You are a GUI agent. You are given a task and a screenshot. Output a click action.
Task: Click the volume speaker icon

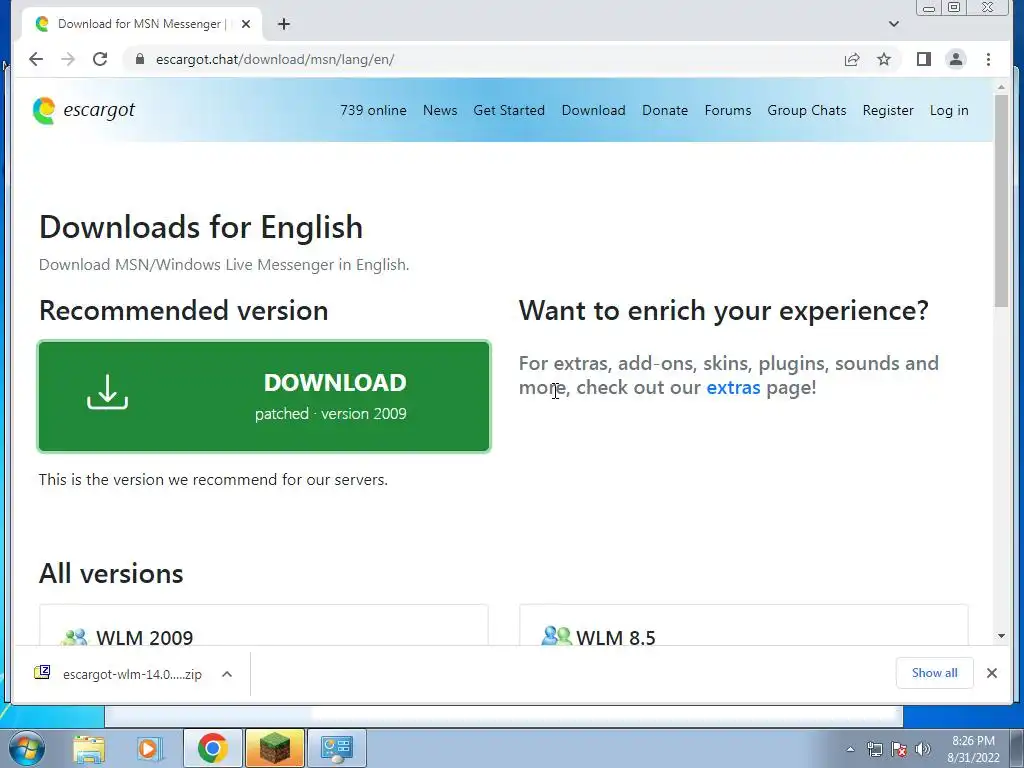pyautogui.click(x=923, y=749)
